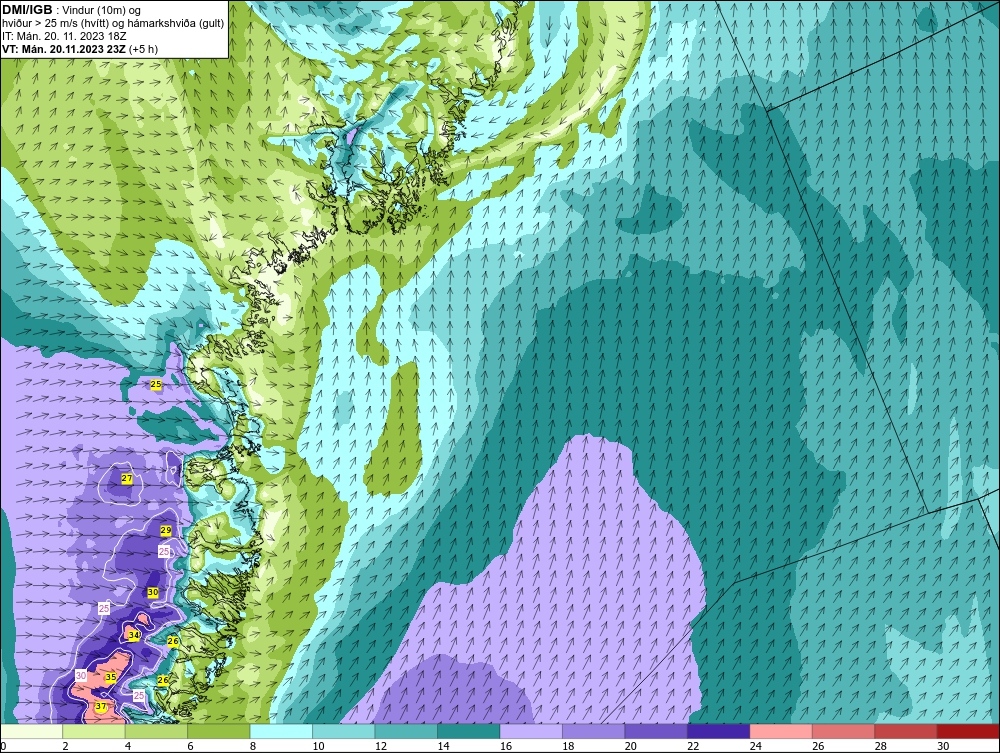Pick the 20–22 m/s violet legend swatch
Viewport: 1000px width, 753px height.
point(656,731)
